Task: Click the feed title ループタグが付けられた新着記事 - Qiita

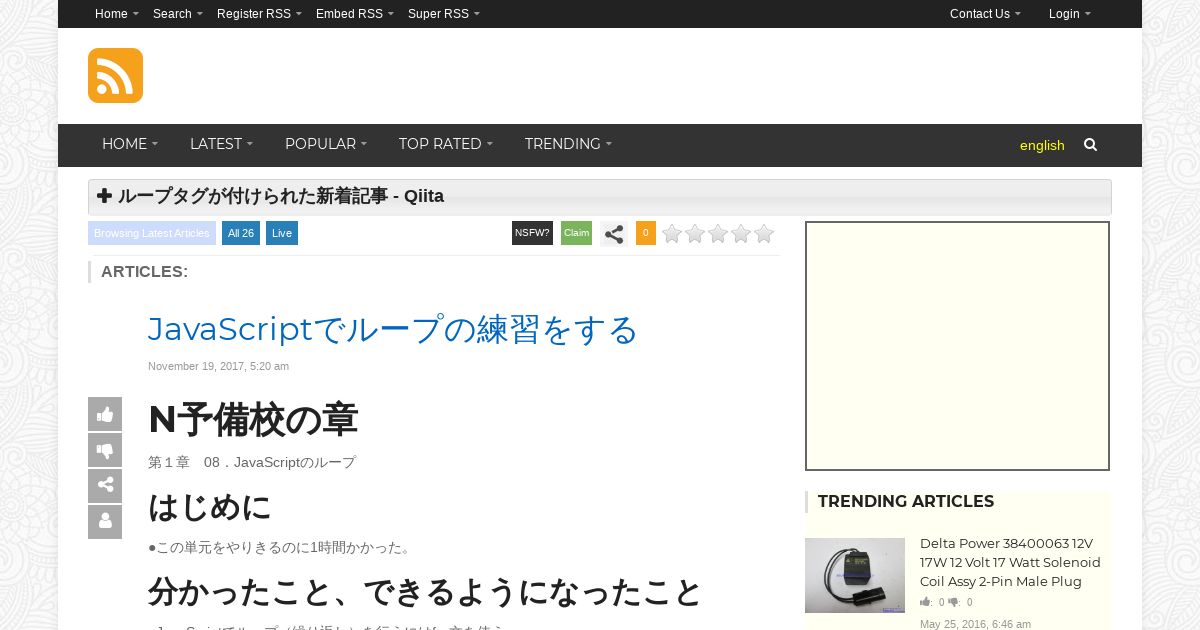Action: (x=281, y=196)
